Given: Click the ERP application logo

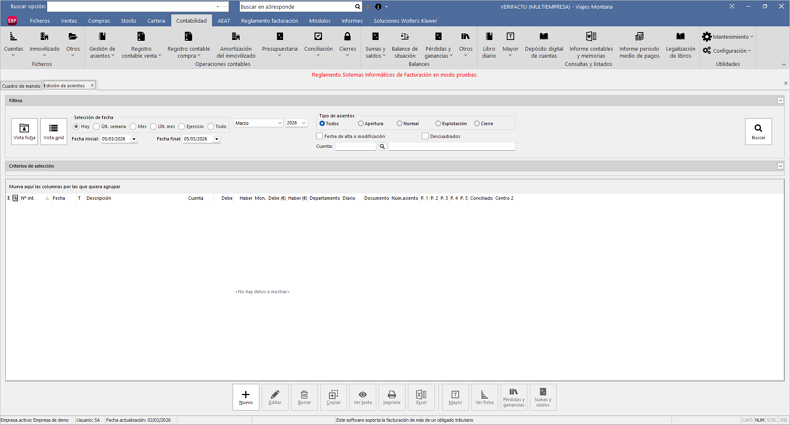Looking at the screenshot, I should pyautogui.click(x=12, y=21).
